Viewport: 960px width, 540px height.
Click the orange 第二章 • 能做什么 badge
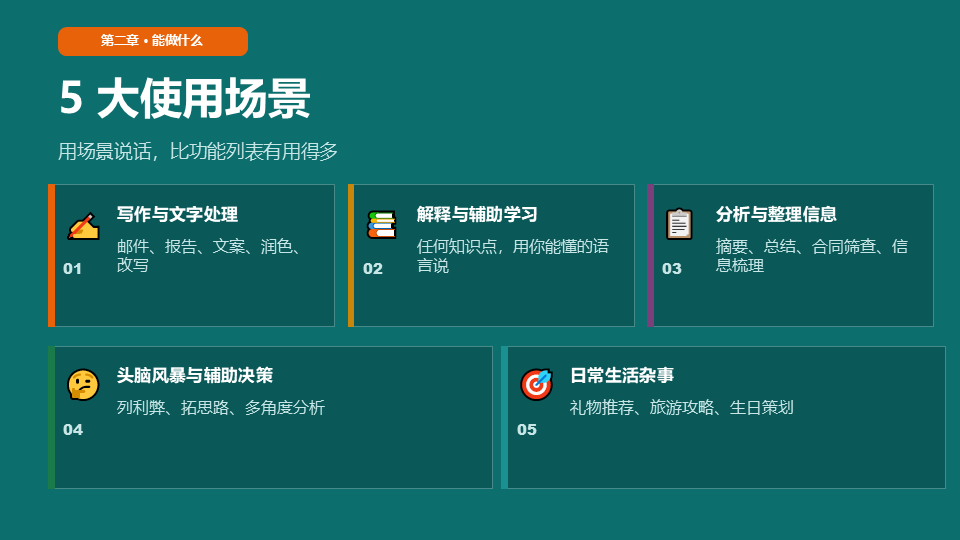tap(152, 41)
